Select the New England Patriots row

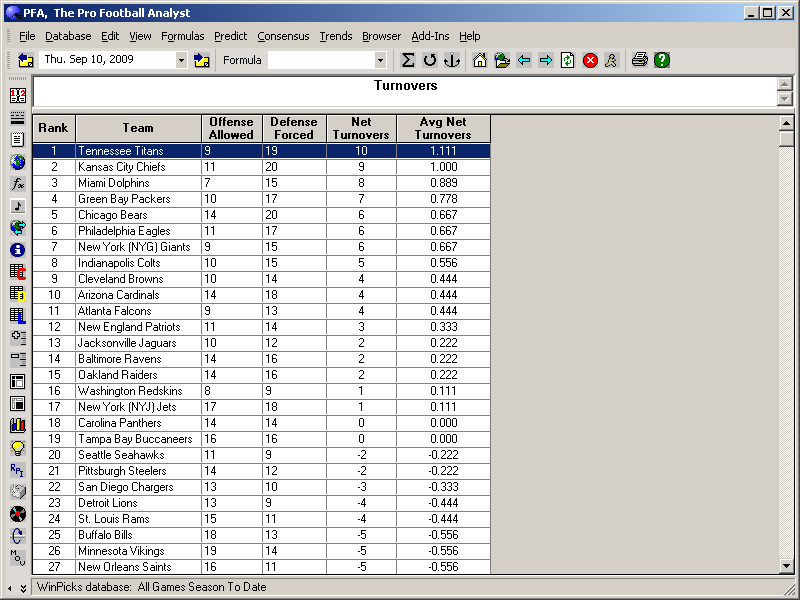tap(261, 327)
